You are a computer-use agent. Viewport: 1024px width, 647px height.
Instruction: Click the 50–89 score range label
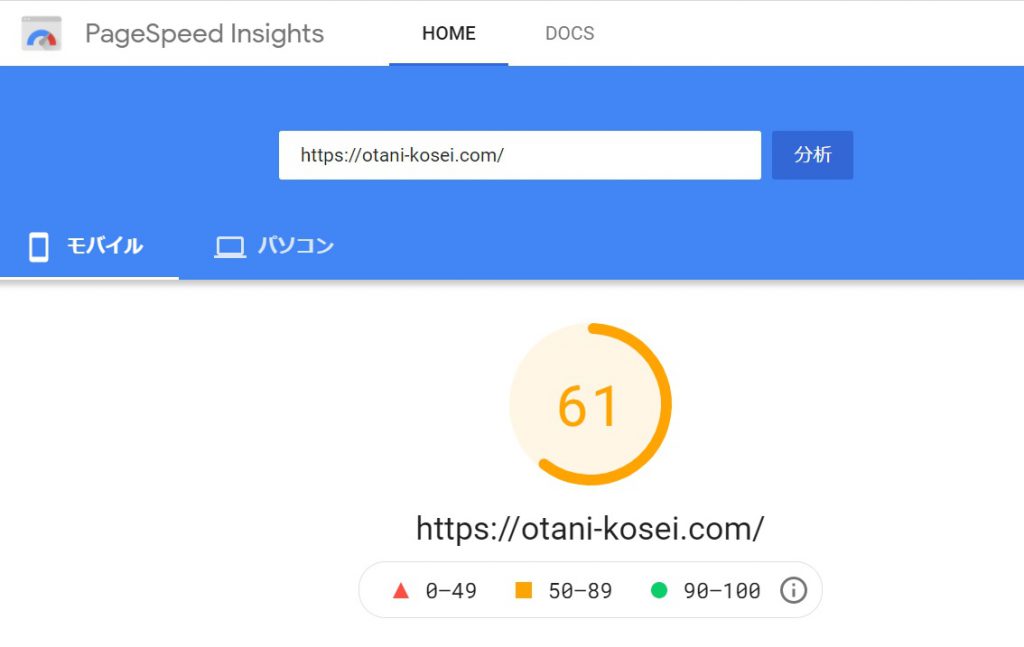point(580,591)
